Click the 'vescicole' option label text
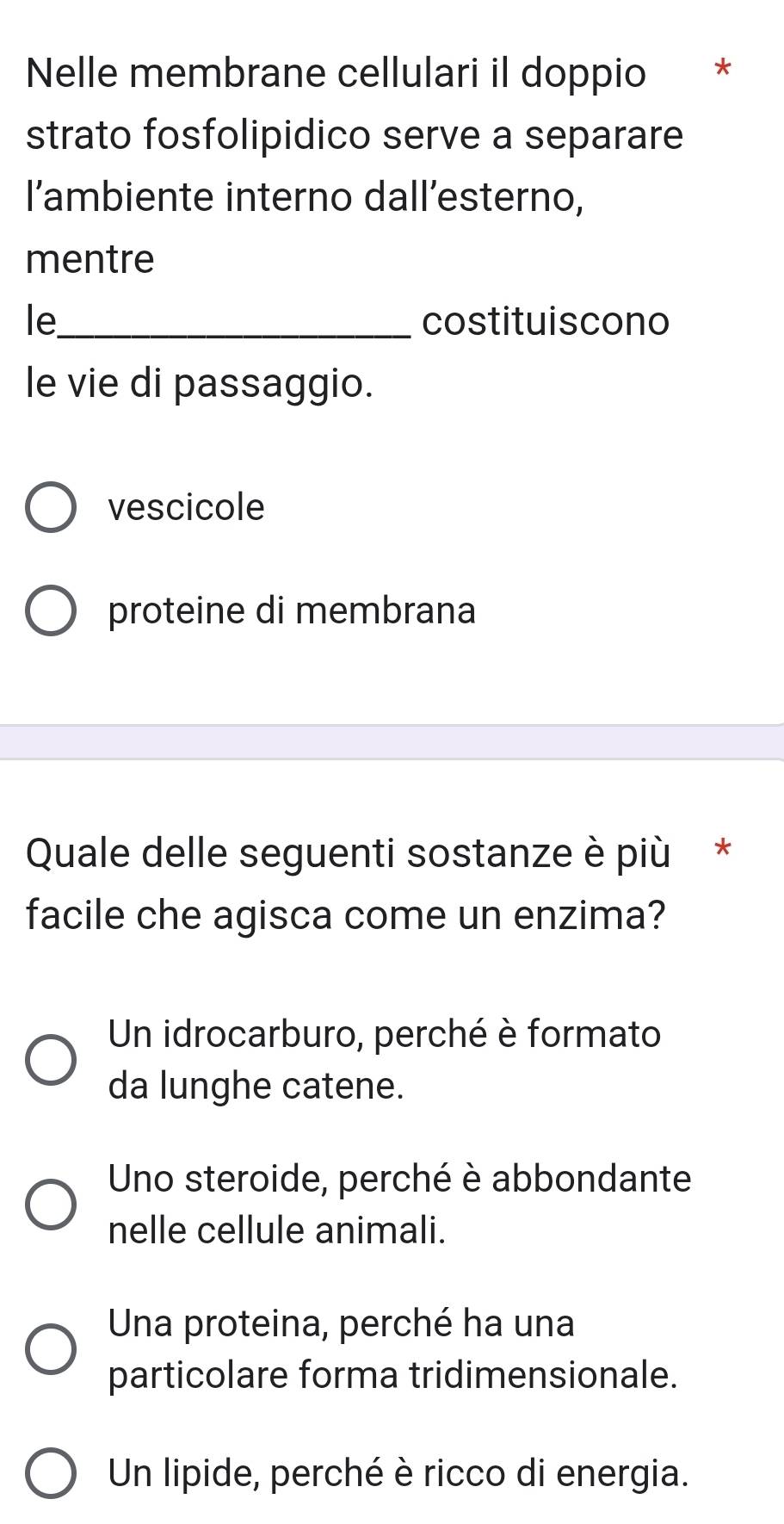784x1524 pixels. click(187, 507)
